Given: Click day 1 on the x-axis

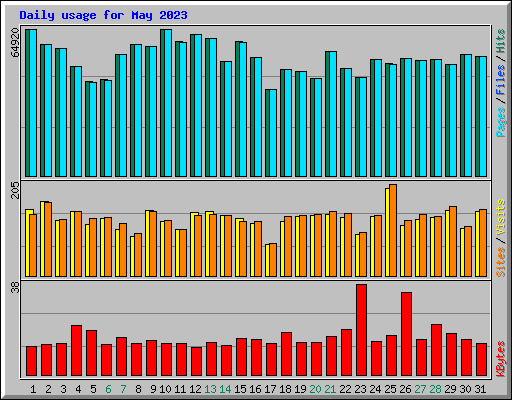Looking at the screenshot, I should (x=33, y=389).
